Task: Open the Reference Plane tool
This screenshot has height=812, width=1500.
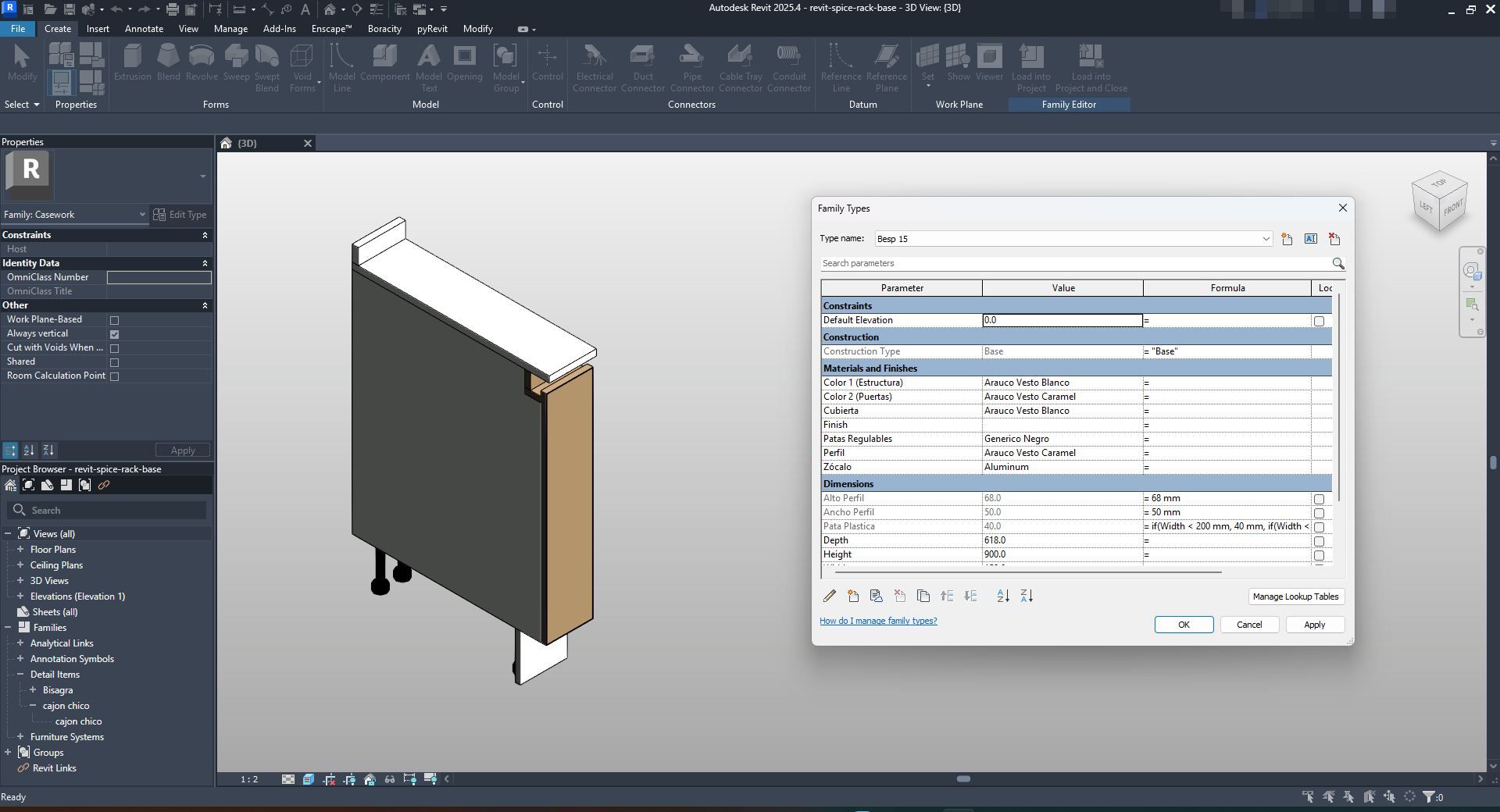Action: 886,68
